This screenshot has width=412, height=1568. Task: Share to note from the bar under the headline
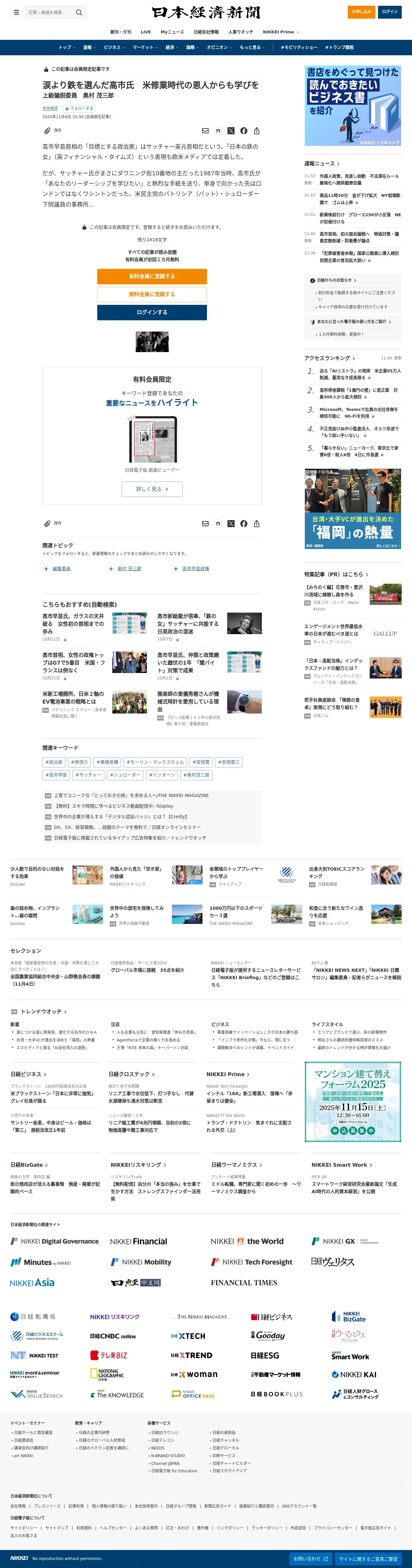click(x=218, y=131)
